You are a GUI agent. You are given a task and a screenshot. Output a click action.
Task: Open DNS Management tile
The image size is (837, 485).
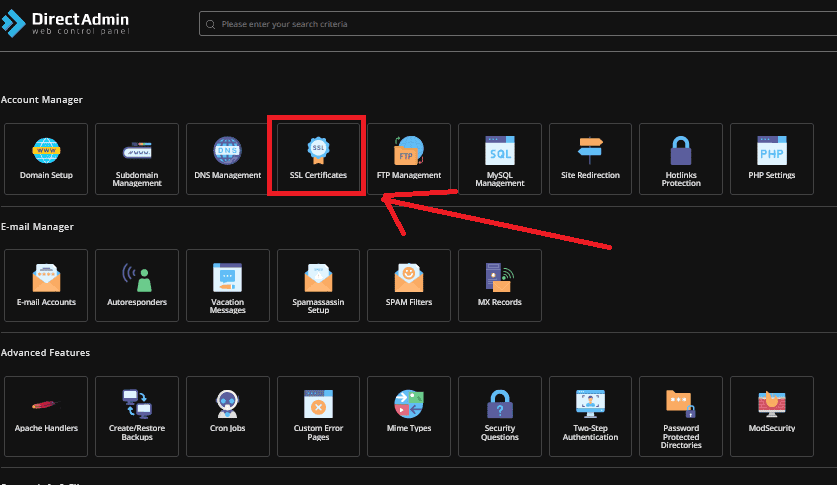coord(227,159)
